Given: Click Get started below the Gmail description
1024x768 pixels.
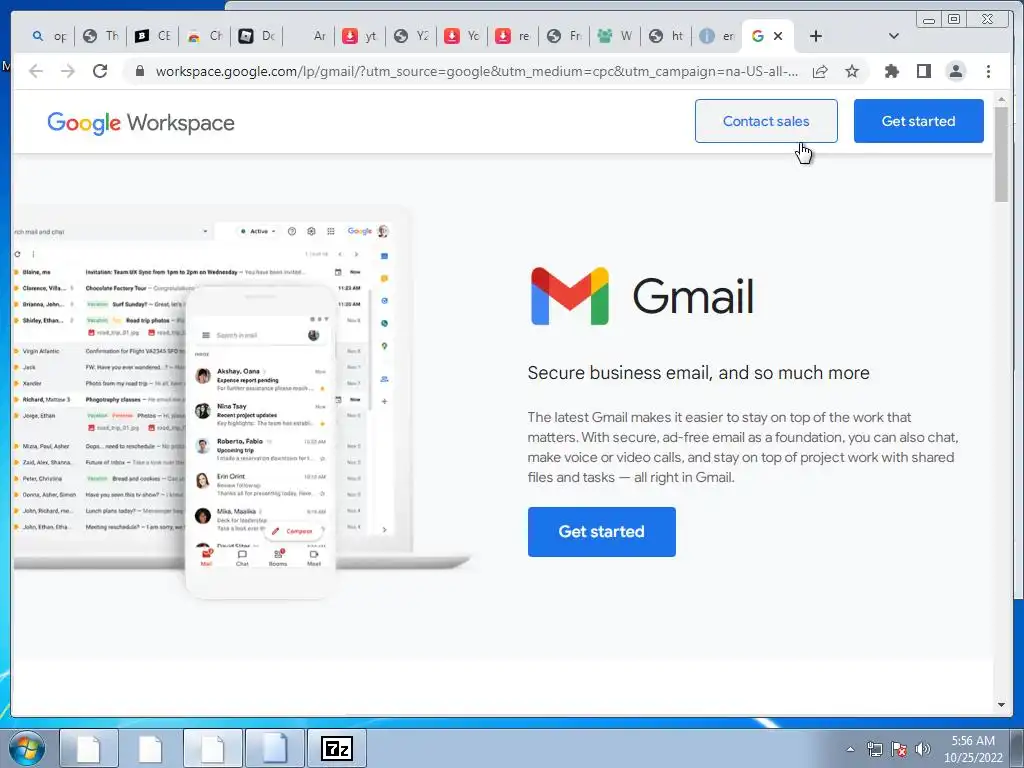Looking at the screenshot, I should pyautogui.click(x=601, y=532).
